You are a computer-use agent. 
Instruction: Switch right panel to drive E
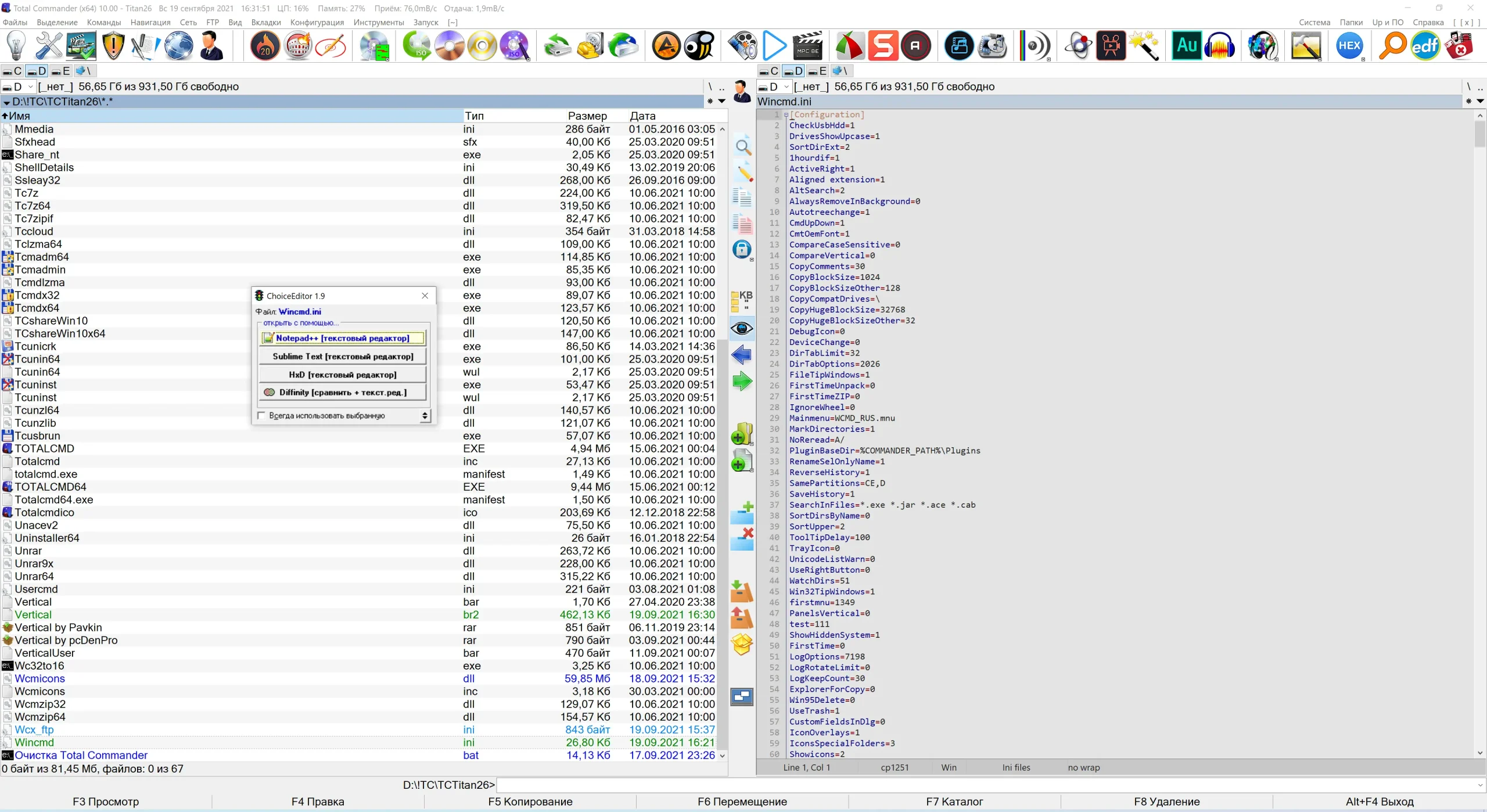[x=817, y=71]
